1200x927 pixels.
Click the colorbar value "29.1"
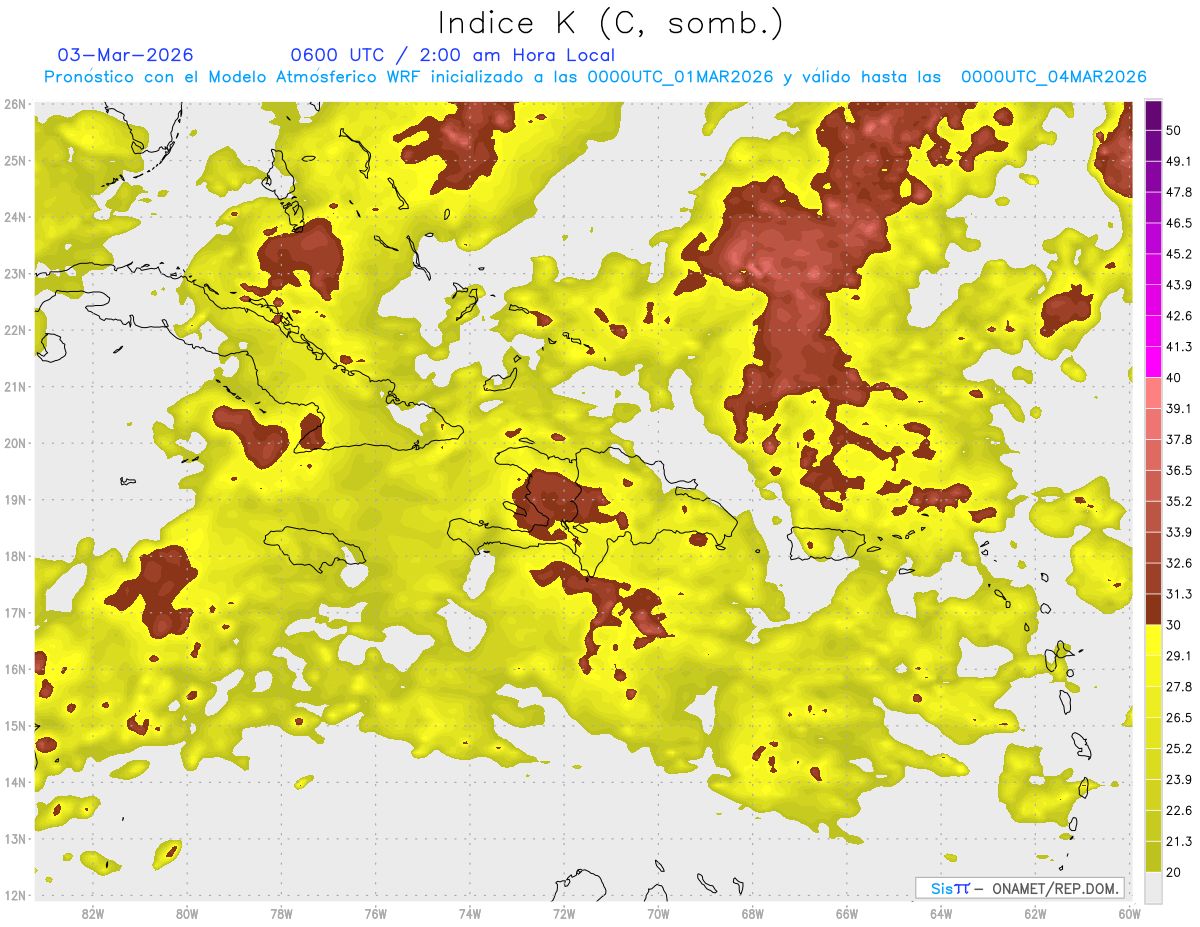click(x=1178, y=655)
